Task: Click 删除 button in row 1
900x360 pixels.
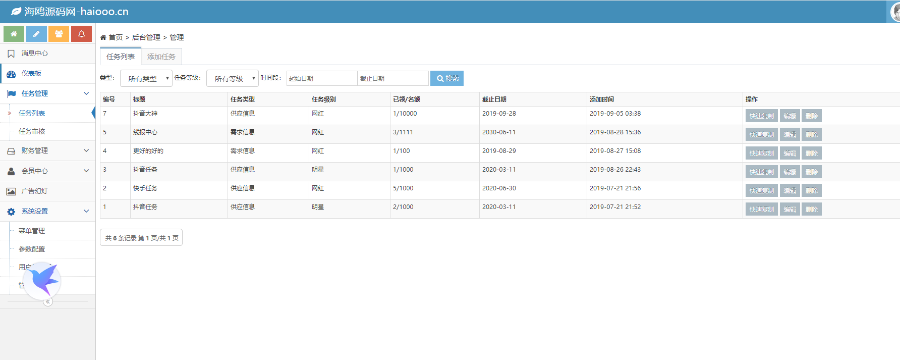Action: point(812,209)
